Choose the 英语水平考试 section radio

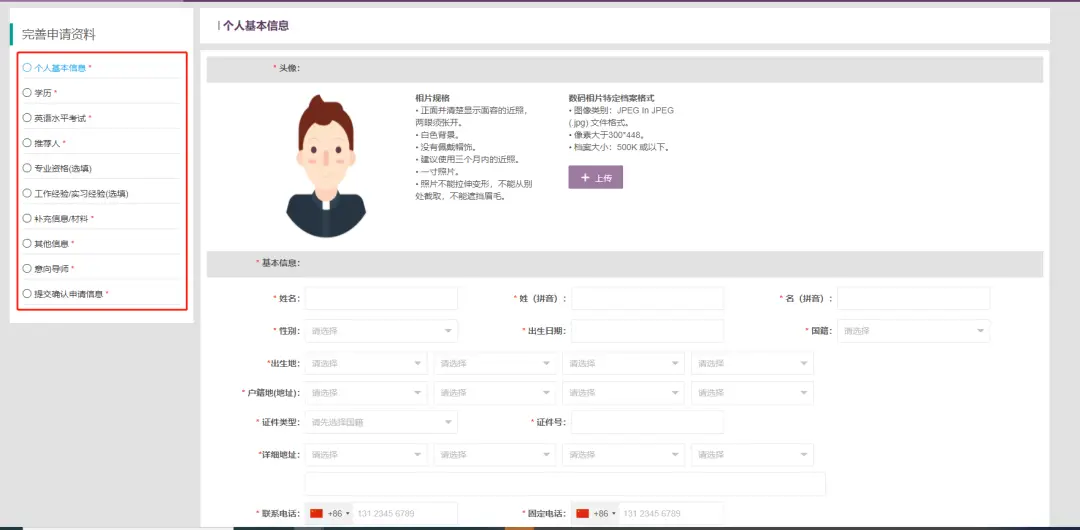click(x=27, y=118)
